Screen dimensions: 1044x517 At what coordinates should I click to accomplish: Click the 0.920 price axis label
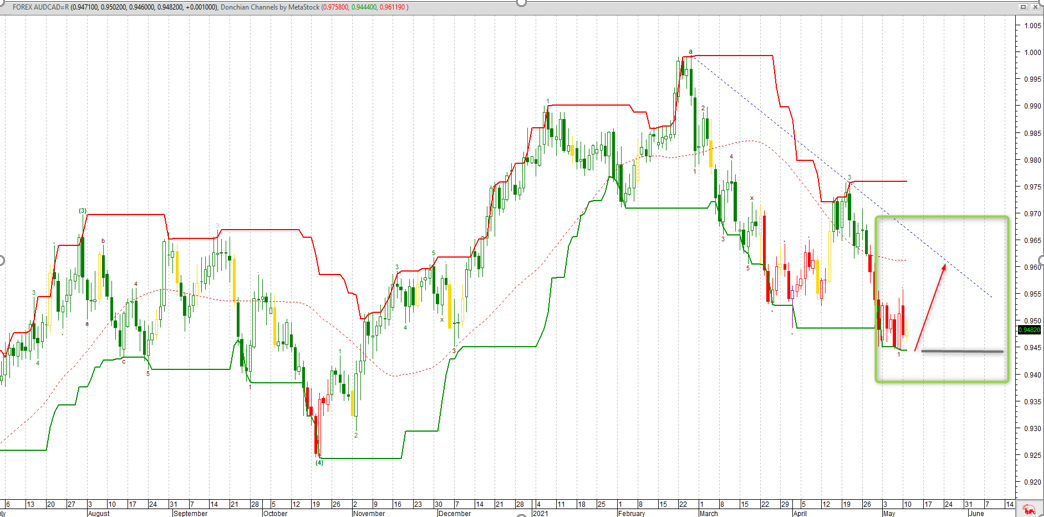[1032, 482]
